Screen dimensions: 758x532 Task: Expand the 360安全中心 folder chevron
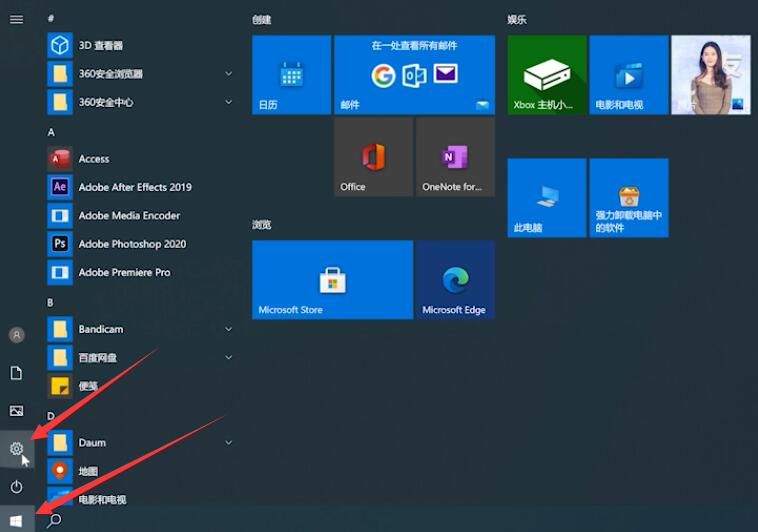pos(229,102)
